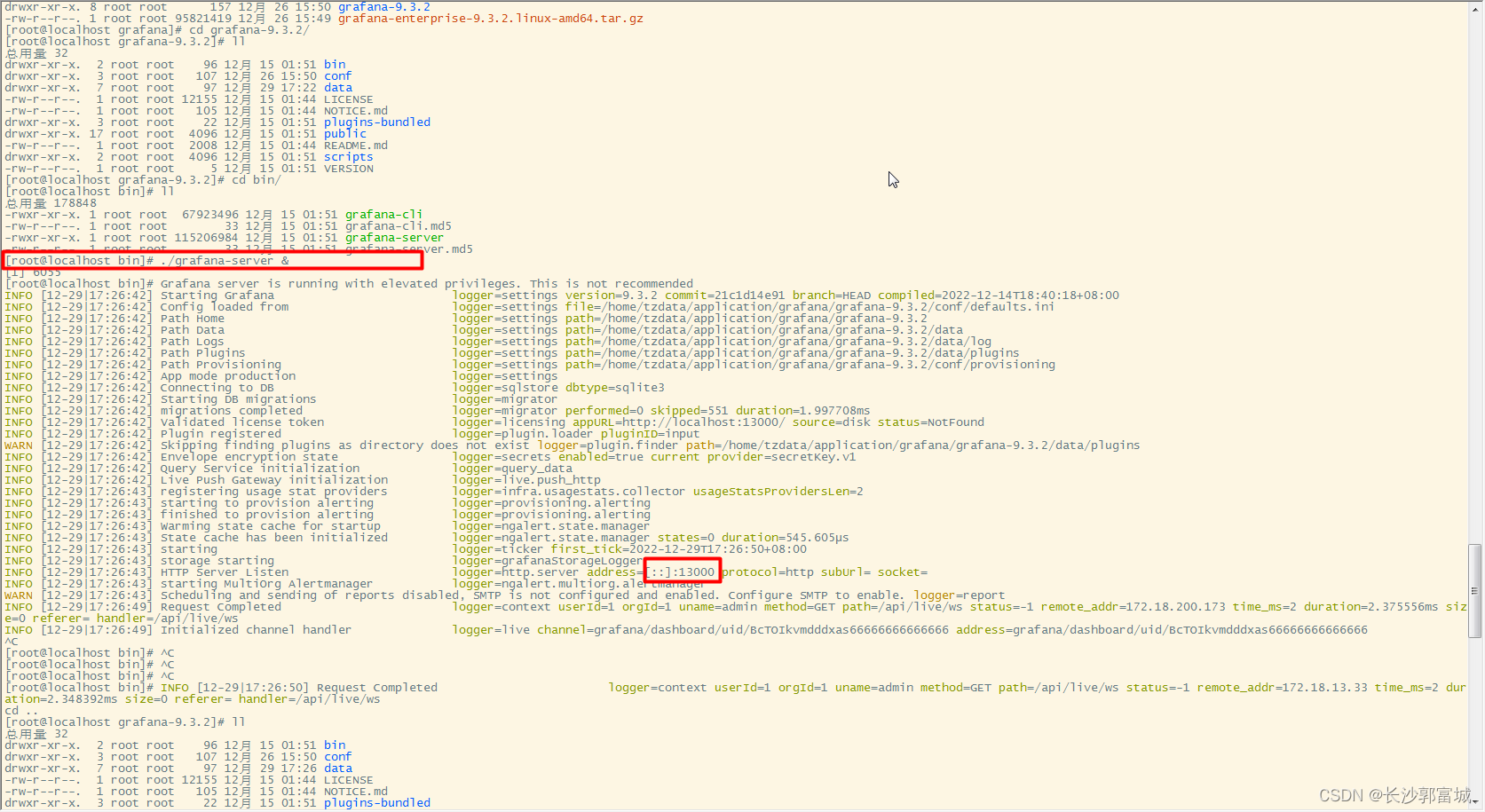
Task: Click the 'public' directory name
Action: click(345, 134)
